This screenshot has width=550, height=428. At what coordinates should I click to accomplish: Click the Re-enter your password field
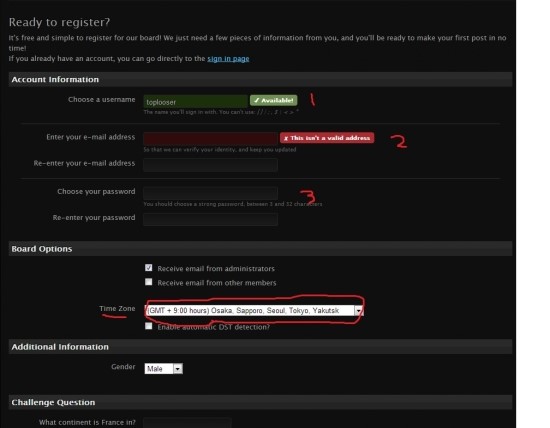pyautogui.click(x=210, y=219)
